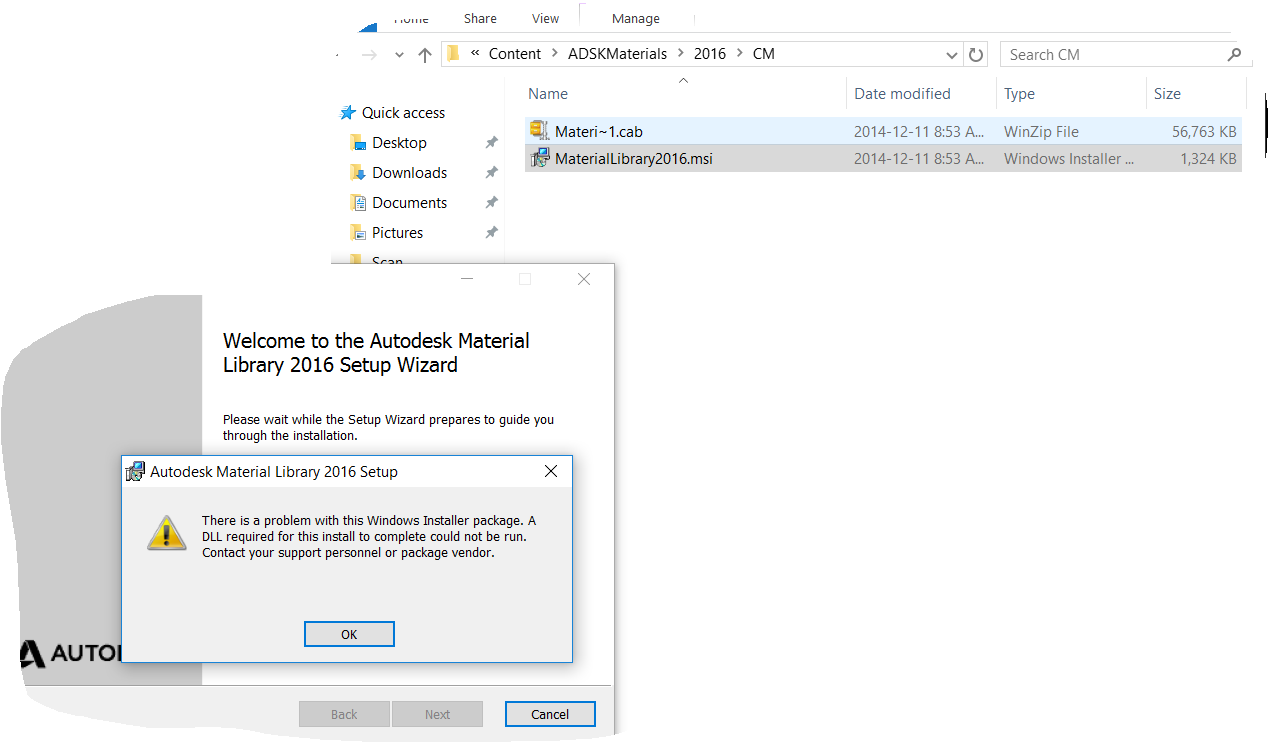Image resolution: width=1268 pixels, height=743 pixels.
Task: Click the CM breadcrumb in the address bar
Action: (x=764, y=54)
